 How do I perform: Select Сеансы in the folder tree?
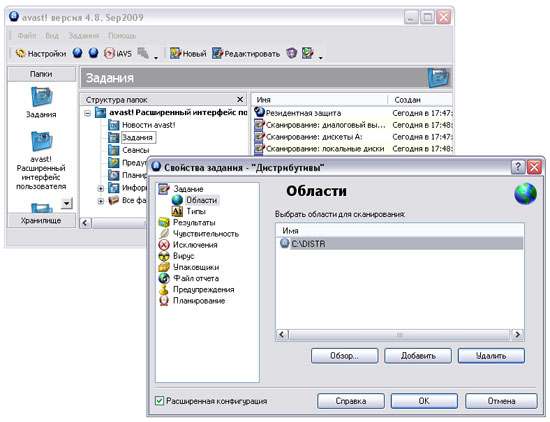tap(129, 150)
